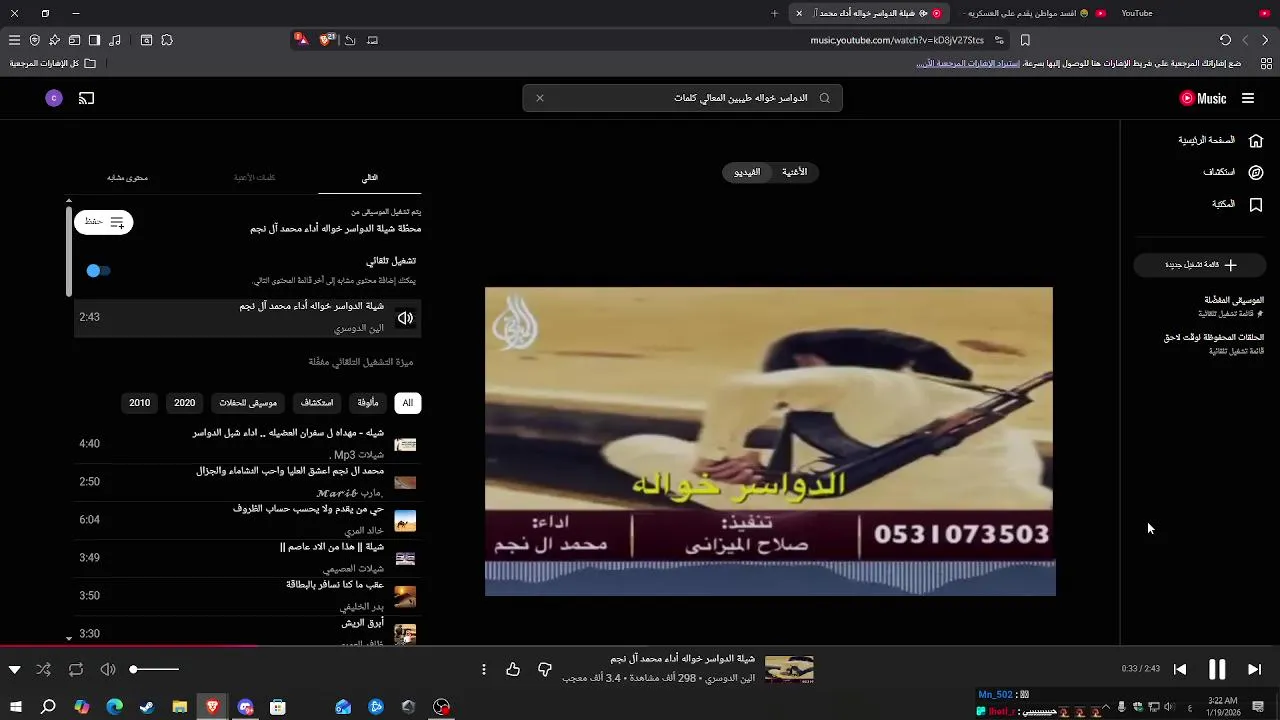Screen dimensions: 1280x720
Task: Adjust the player volume slider
Action: (155, 669)
